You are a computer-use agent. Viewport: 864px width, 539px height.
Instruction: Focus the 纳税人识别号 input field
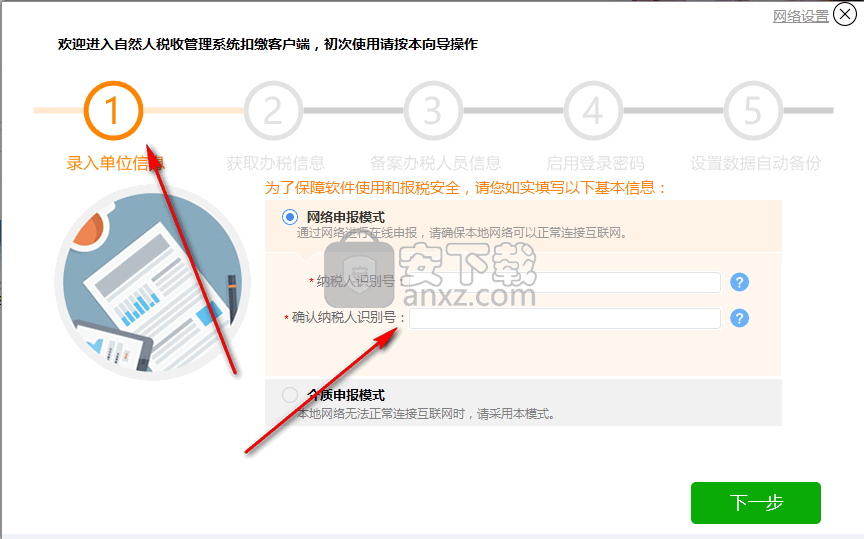[x=565, y=282]
